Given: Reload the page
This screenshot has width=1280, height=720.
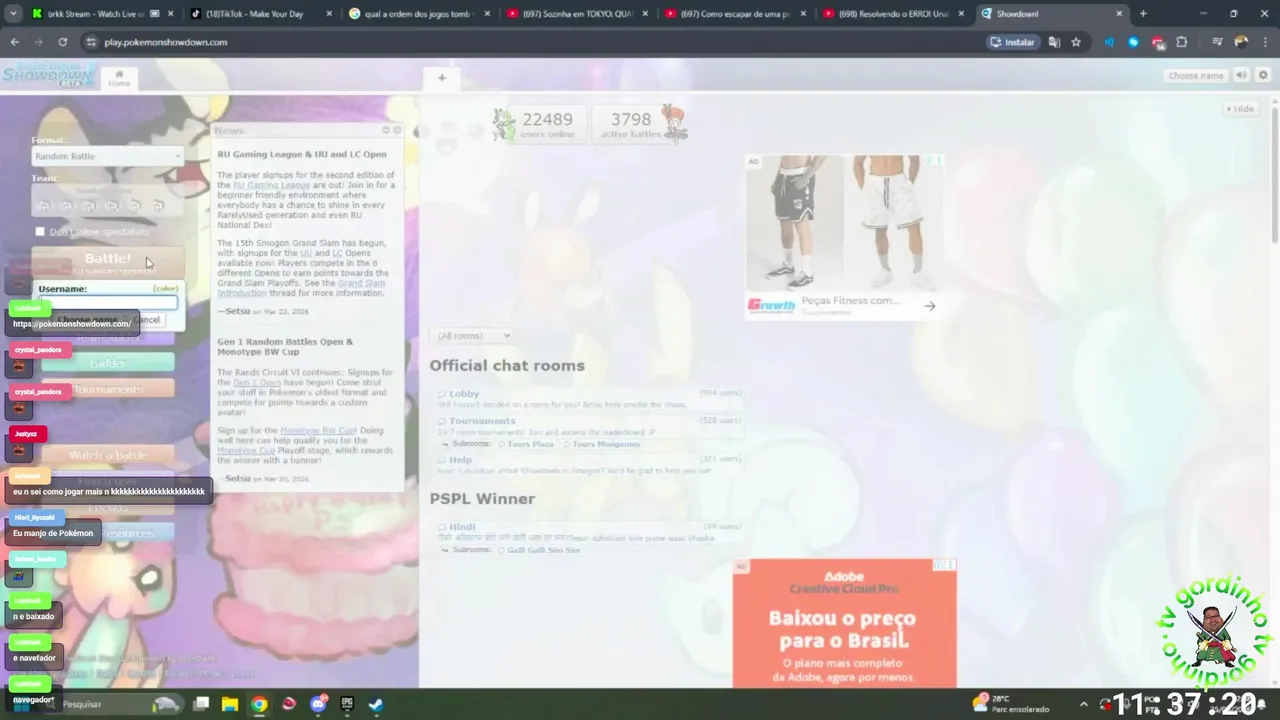Looking at the screenshot, I should pyautogui.click(x=62, y=42).
